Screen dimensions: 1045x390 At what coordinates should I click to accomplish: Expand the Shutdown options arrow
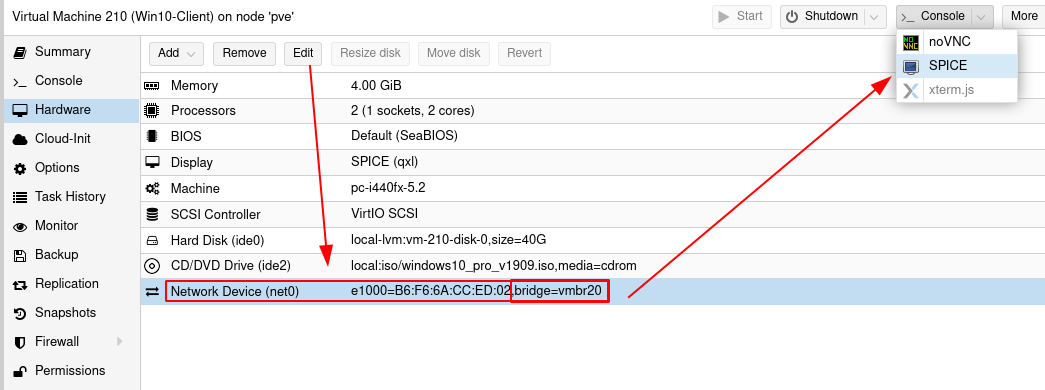tap(874, 17)
